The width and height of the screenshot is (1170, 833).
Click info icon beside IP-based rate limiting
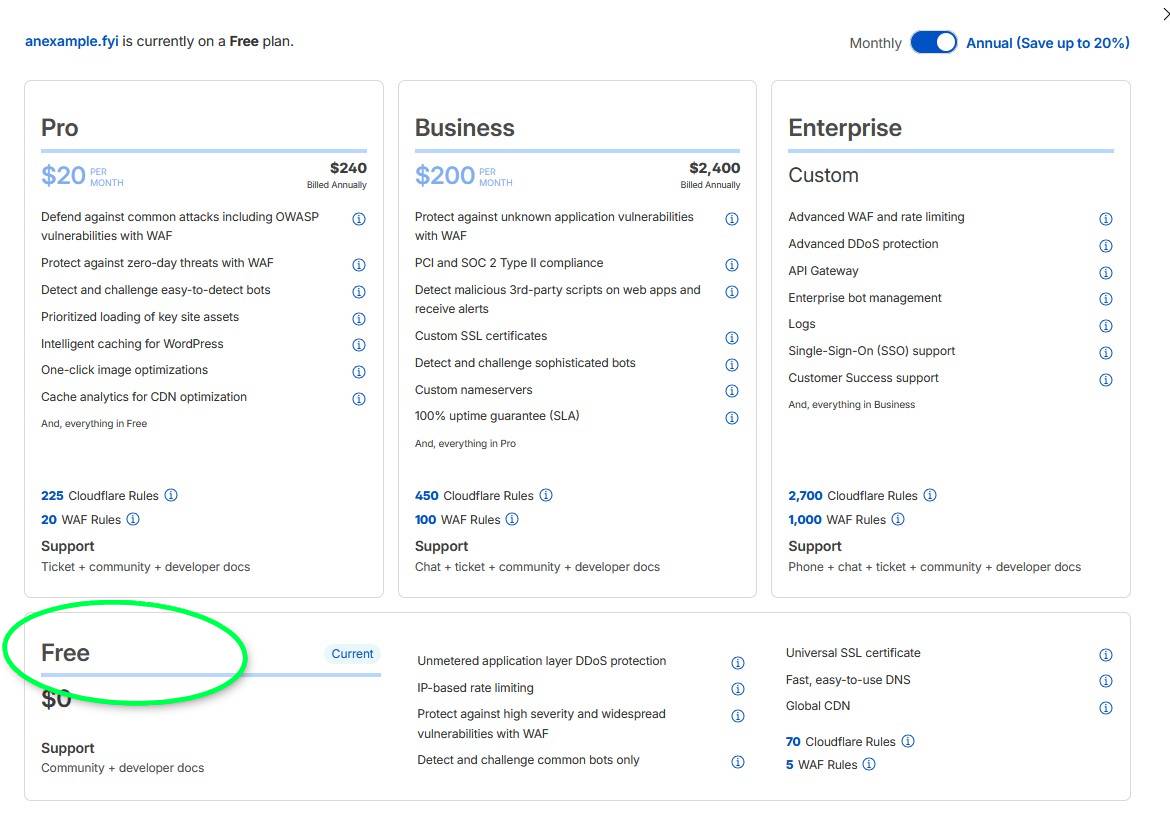click(738, 689)
